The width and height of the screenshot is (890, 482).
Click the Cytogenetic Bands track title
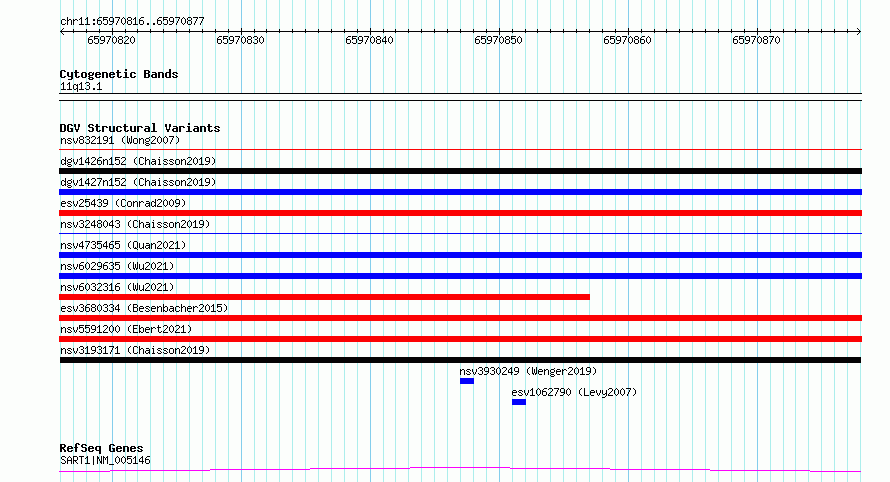pos(119,74)
